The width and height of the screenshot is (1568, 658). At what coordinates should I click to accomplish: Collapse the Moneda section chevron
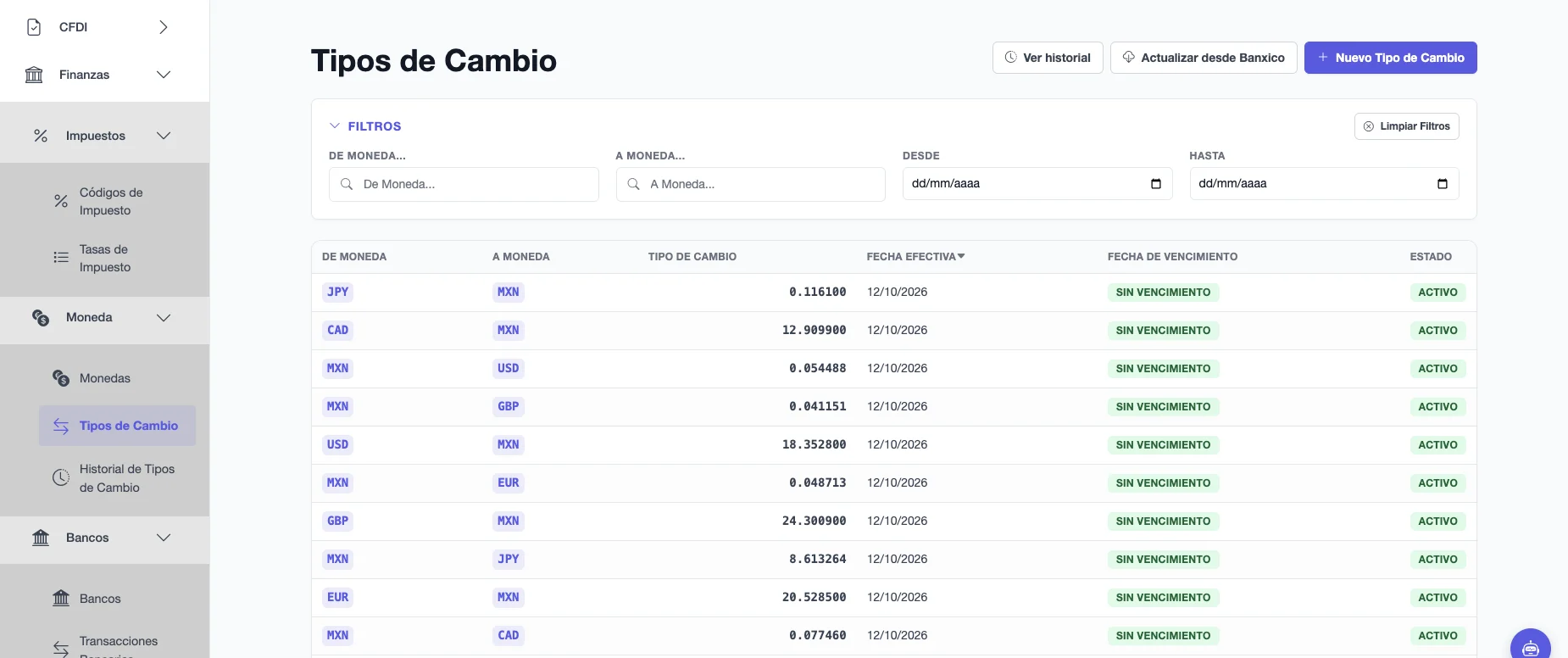tap(164, 317)
